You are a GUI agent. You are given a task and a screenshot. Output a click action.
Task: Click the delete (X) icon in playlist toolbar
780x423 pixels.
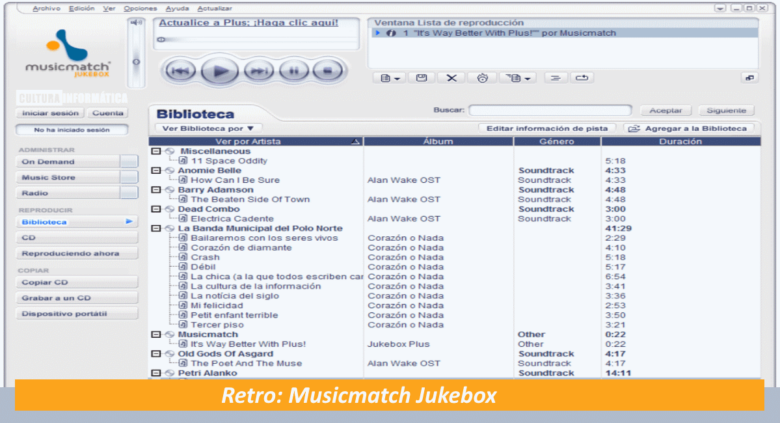point(452,77)
